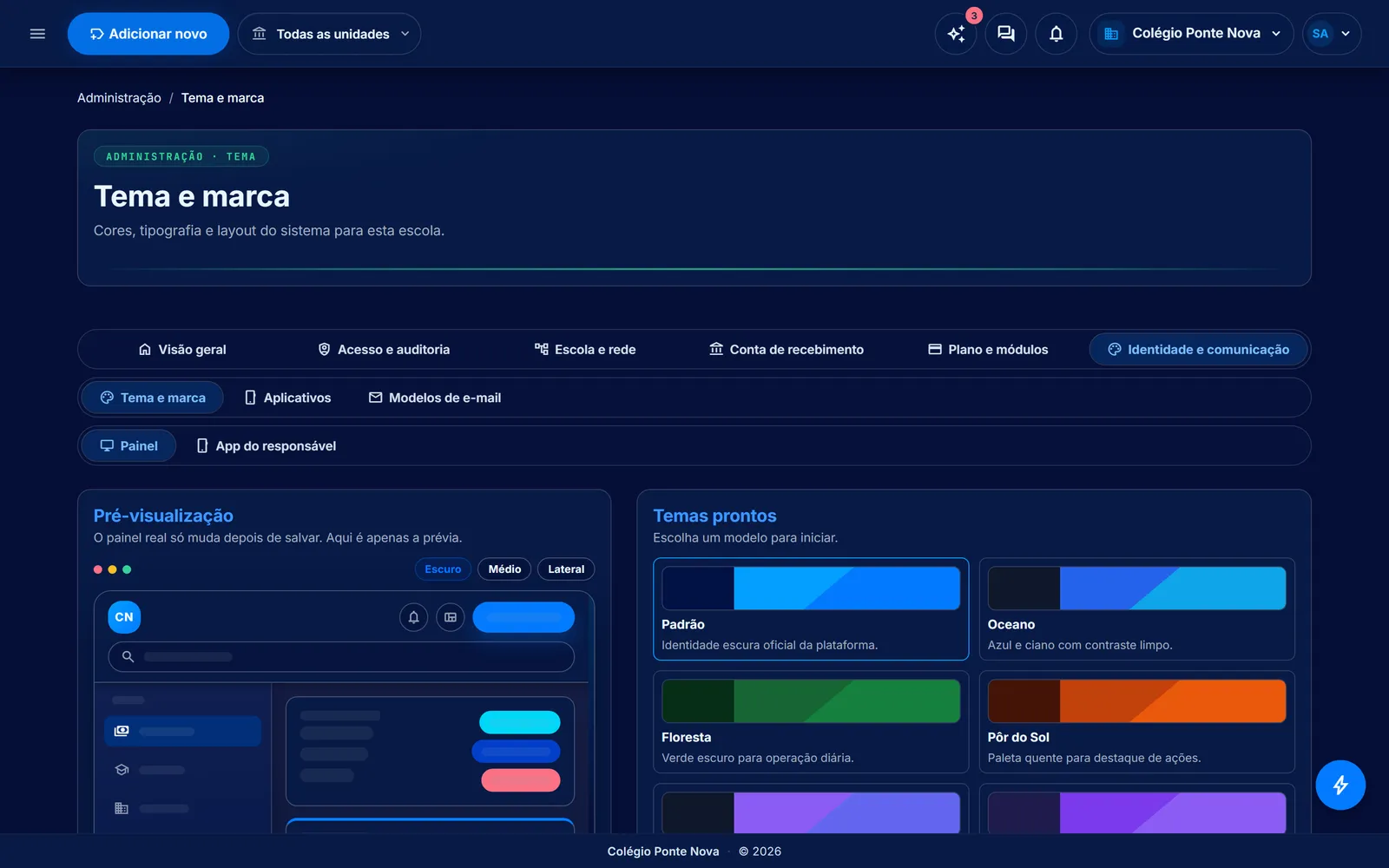The height and width of the screenshot is (868, 1389).
Task: Open the Plano e módulos tab
Action: pos(988,350)
